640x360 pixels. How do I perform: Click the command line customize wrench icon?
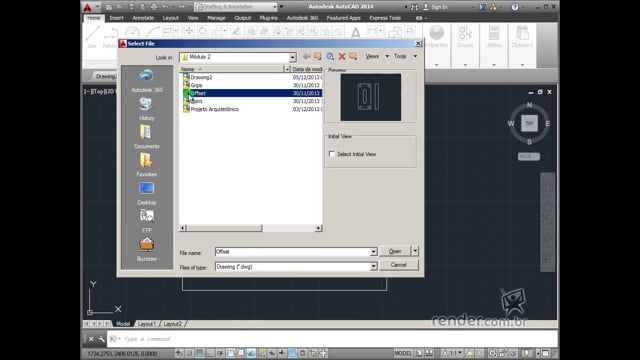tap(101, 339)
